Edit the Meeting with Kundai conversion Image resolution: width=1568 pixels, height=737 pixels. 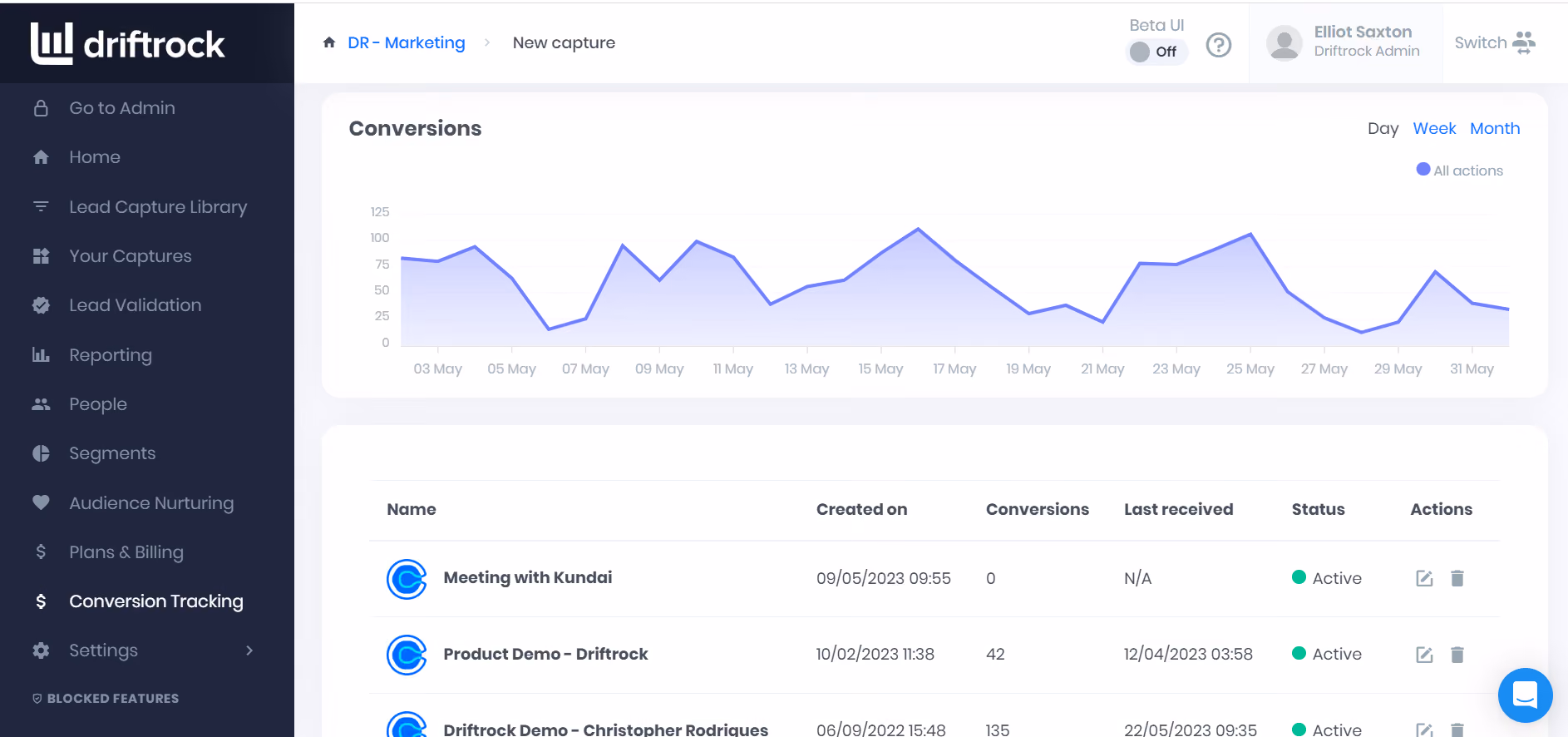point(1424,578)
